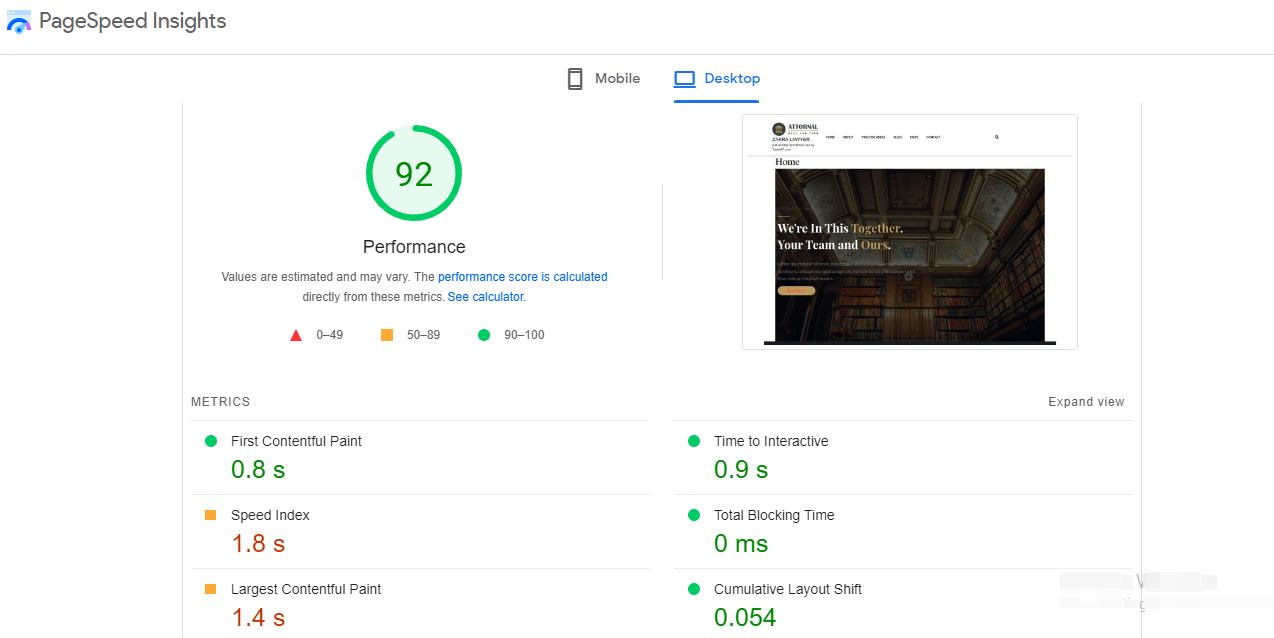Click the mobile phone icon
This screenshot has width=1274, height=638.
click(575, 79)
